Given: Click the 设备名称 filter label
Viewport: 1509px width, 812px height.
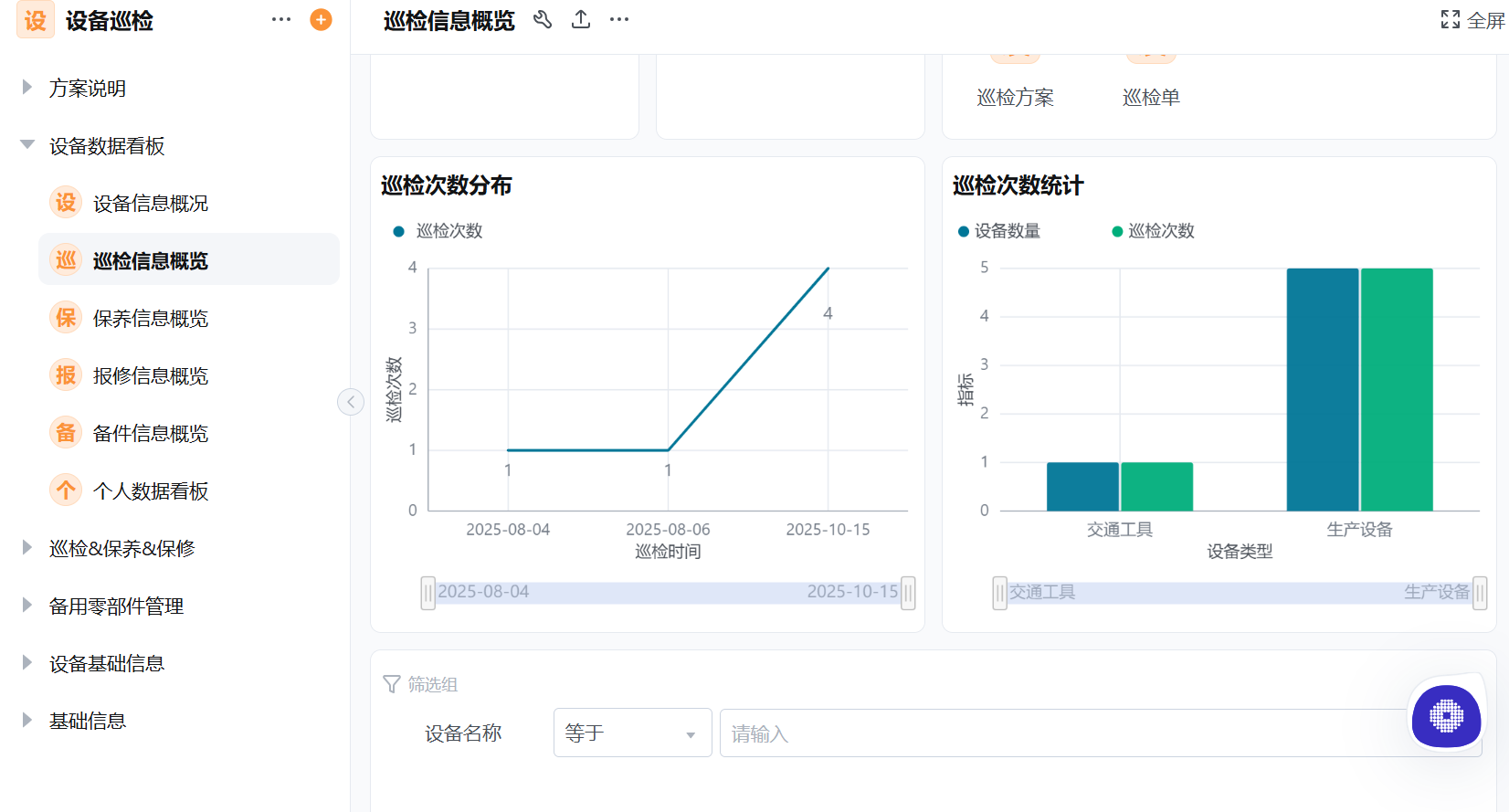Looking at the screenshot, I should (x=463, y=733).
